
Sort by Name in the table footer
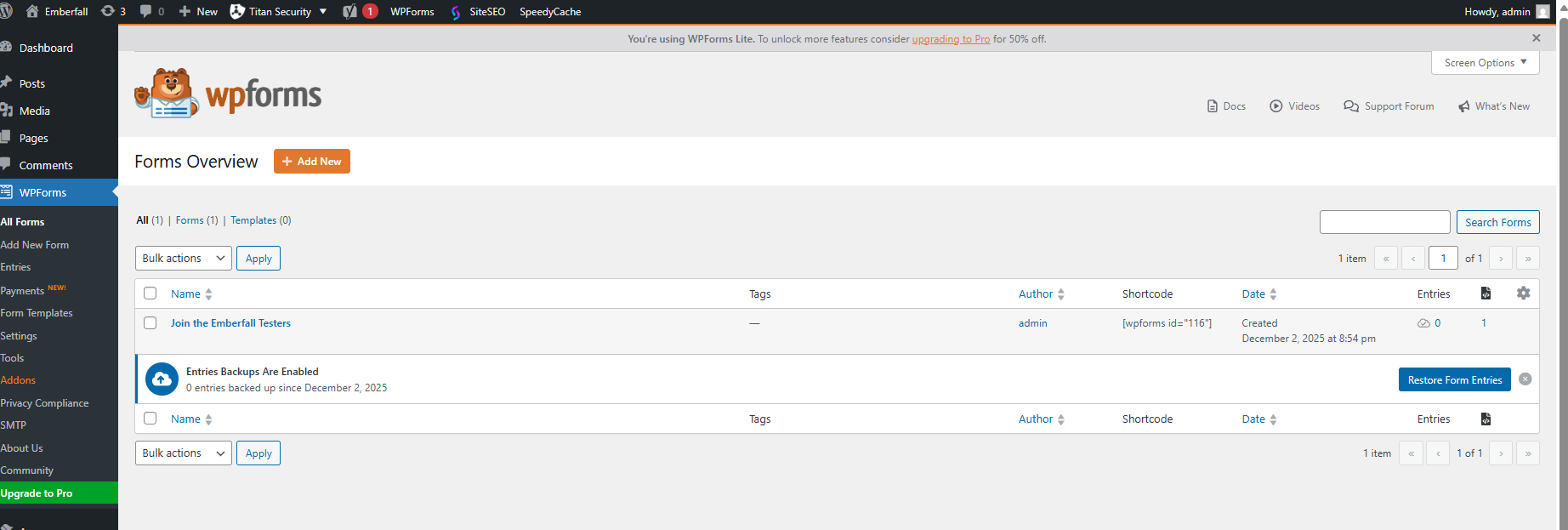click(x=191, y=419)
